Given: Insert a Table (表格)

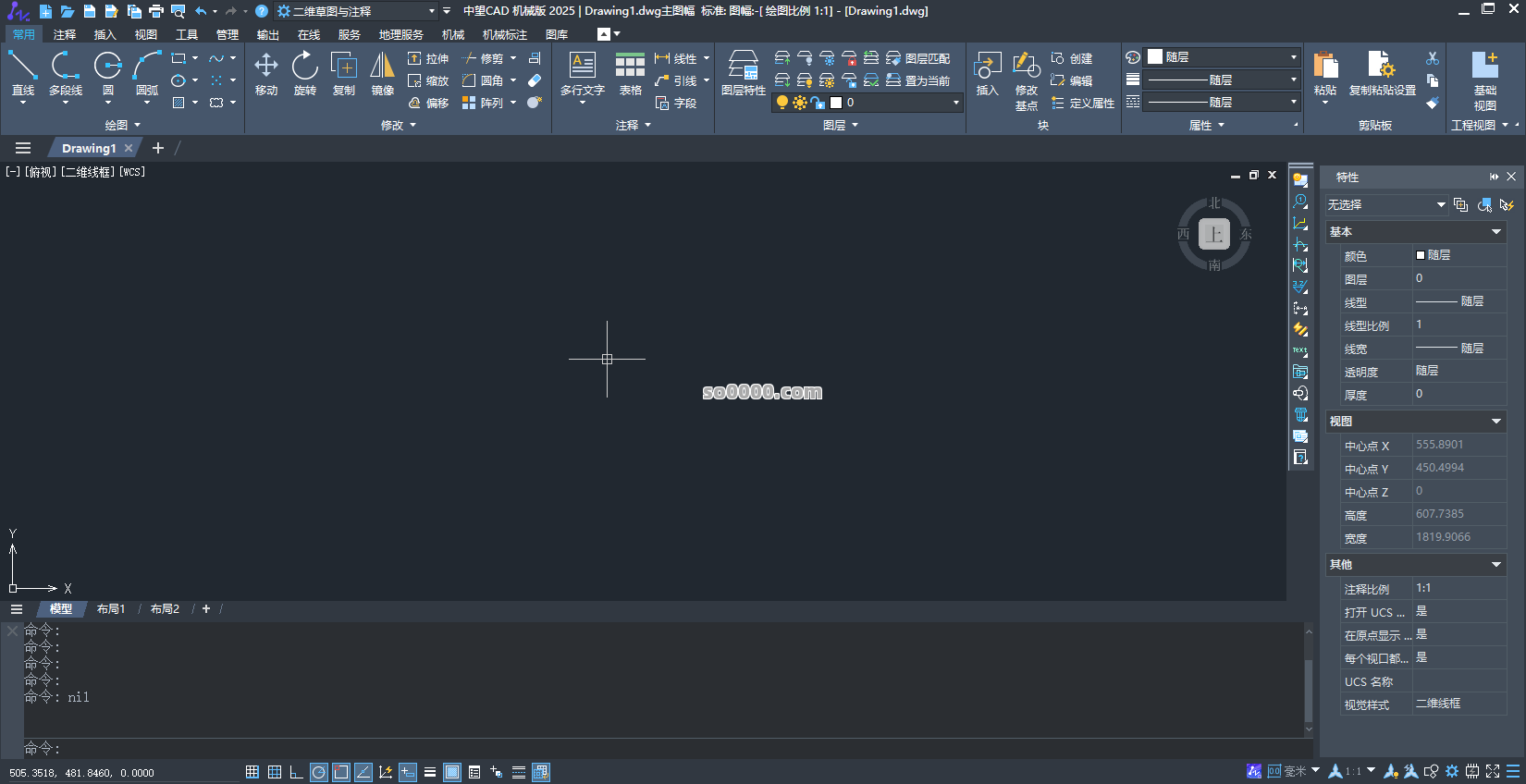Looking at the screenshot, I should 631,73.
